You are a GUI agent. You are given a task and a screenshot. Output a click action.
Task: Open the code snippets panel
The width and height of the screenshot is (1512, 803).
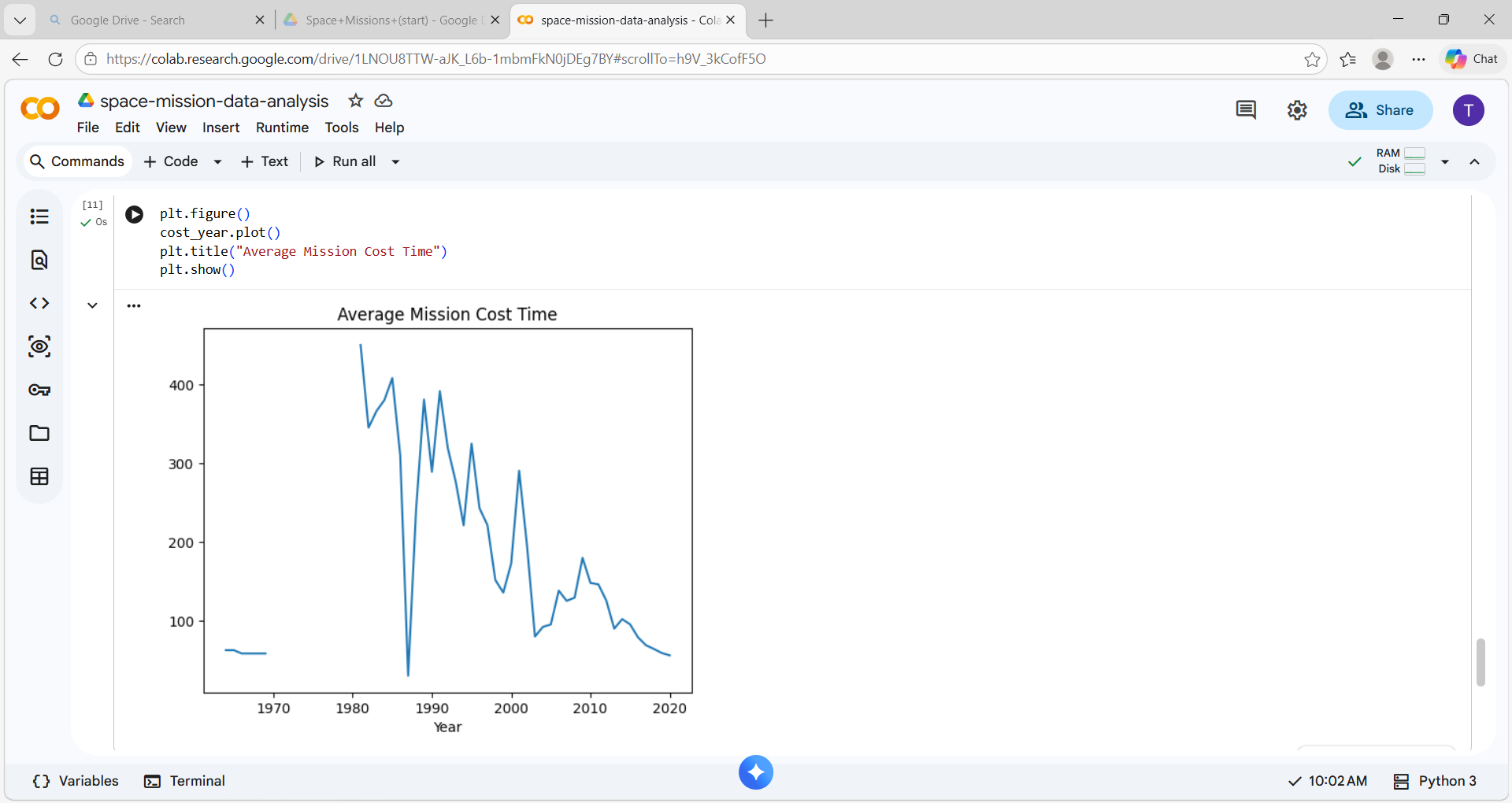click(39, 302)
